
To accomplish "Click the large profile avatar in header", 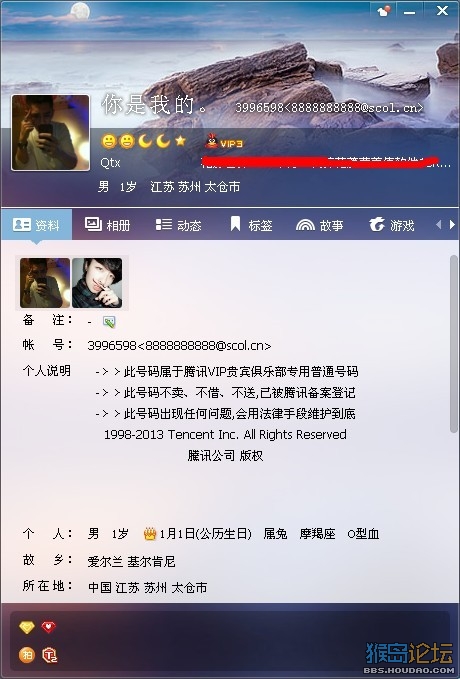I will 51,133.
